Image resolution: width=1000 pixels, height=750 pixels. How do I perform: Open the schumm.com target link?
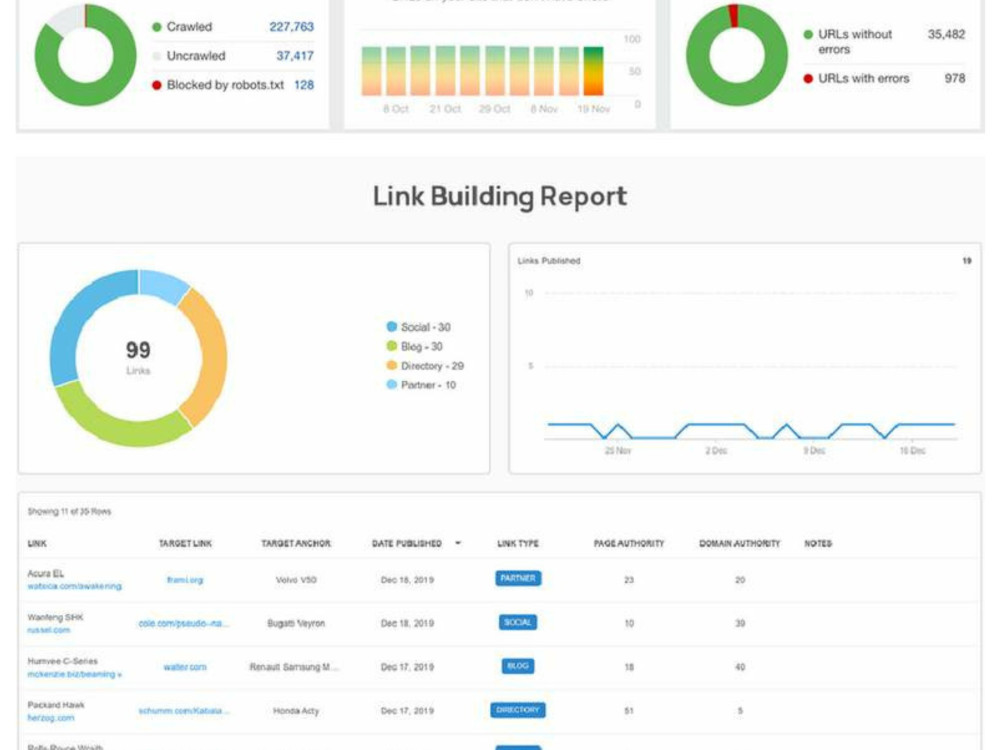point(184,711)
